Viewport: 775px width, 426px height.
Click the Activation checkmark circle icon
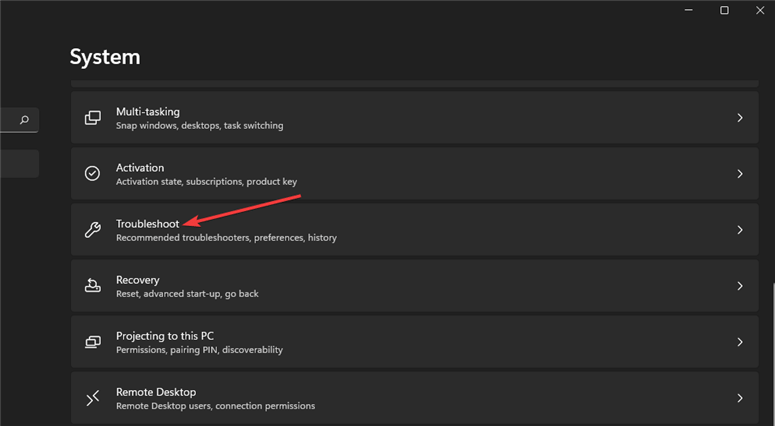click(92, 174)
